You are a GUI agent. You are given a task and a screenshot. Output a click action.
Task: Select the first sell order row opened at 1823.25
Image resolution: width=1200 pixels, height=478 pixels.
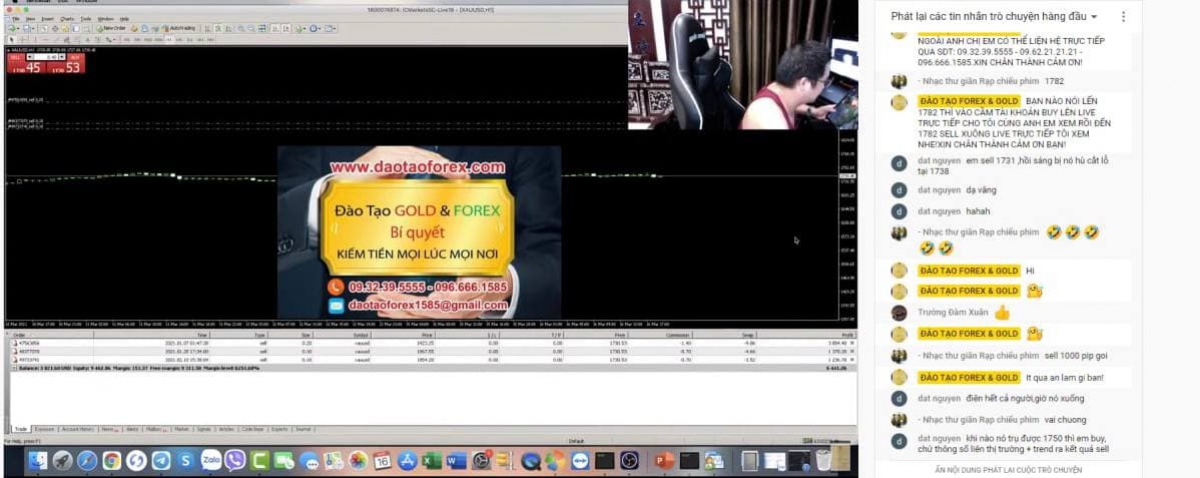433,343
